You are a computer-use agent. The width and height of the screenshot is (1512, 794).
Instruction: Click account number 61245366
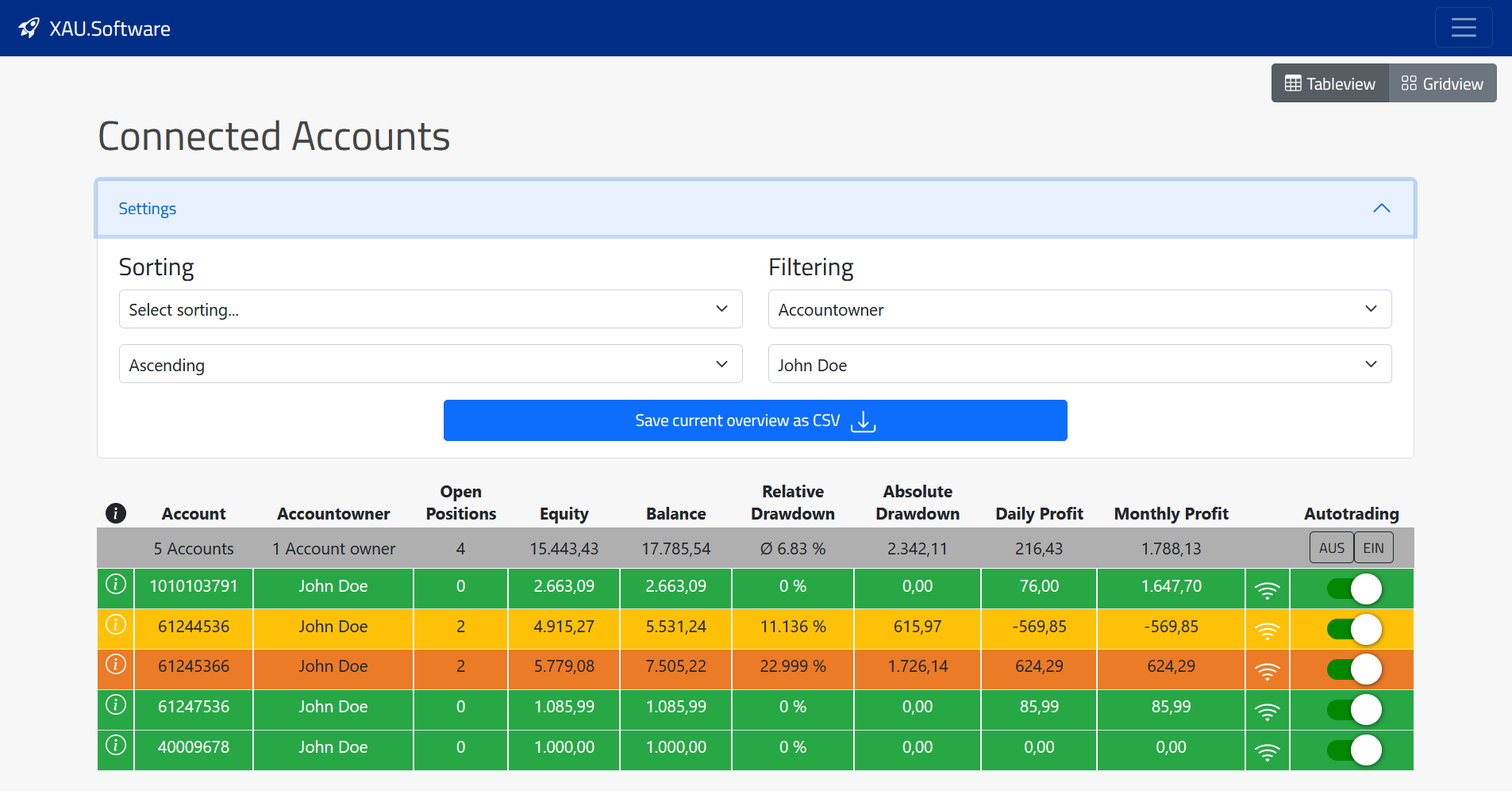click(194, 666)
